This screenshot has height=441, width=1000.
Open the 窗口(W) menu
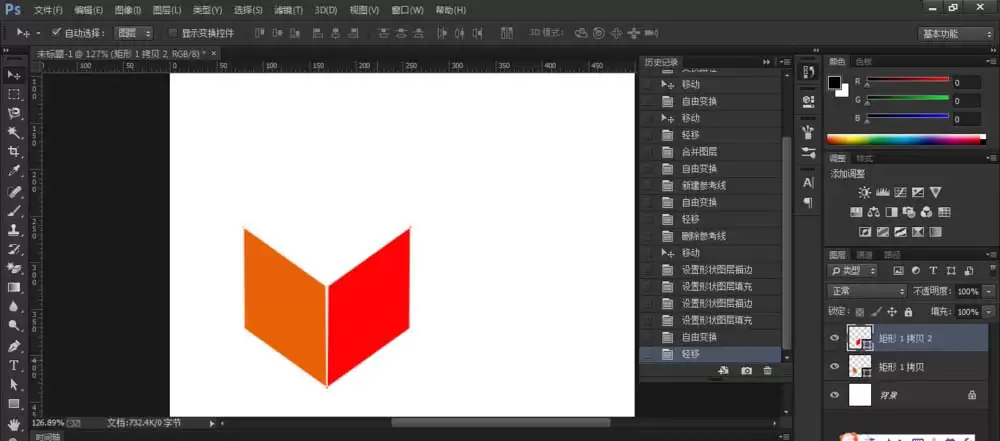[407, 10]
